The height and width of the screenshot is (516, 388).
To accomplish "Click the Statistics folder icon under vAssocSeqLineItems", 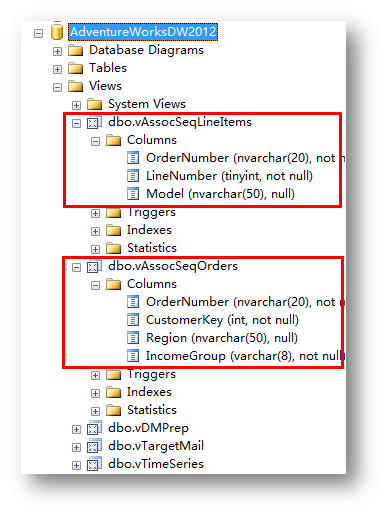I will pyautogui.click(x=113, y=248).
